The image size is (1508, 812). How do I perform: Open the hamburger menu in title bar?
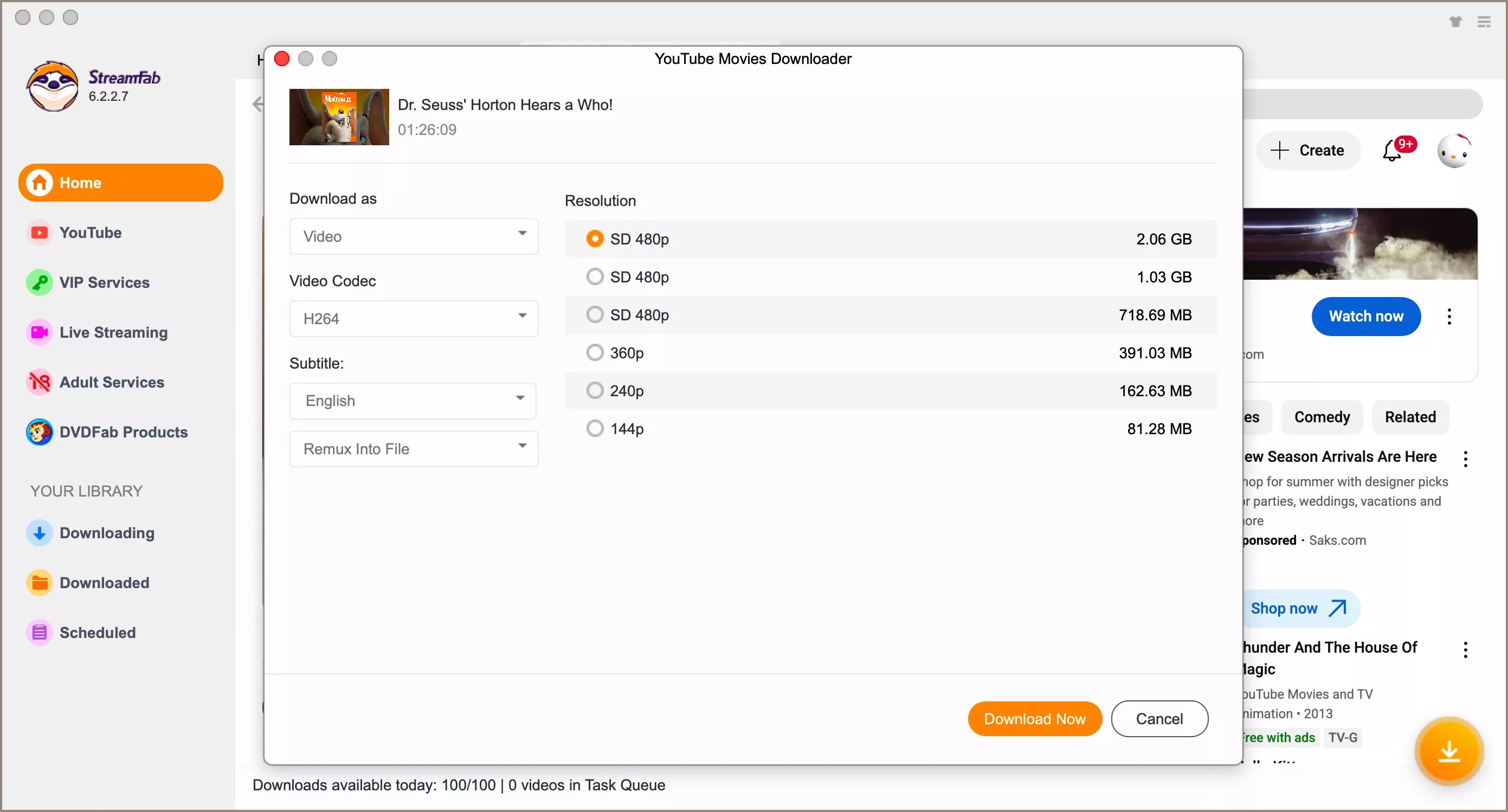coord(1484,22)
